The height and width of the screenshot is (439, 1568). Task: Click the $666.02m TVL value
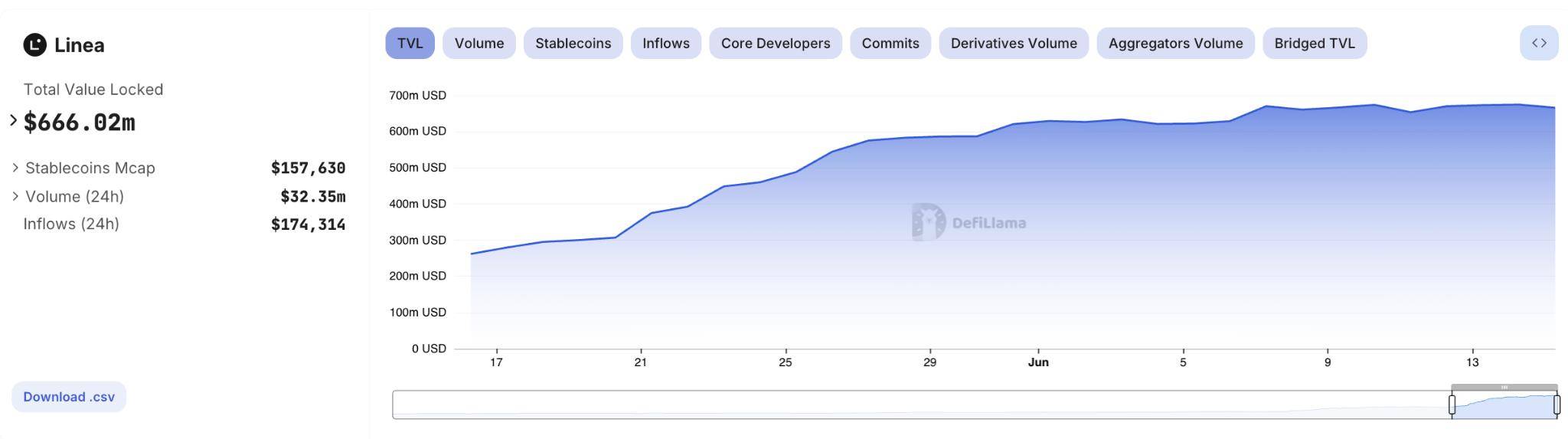coord(80,122)
